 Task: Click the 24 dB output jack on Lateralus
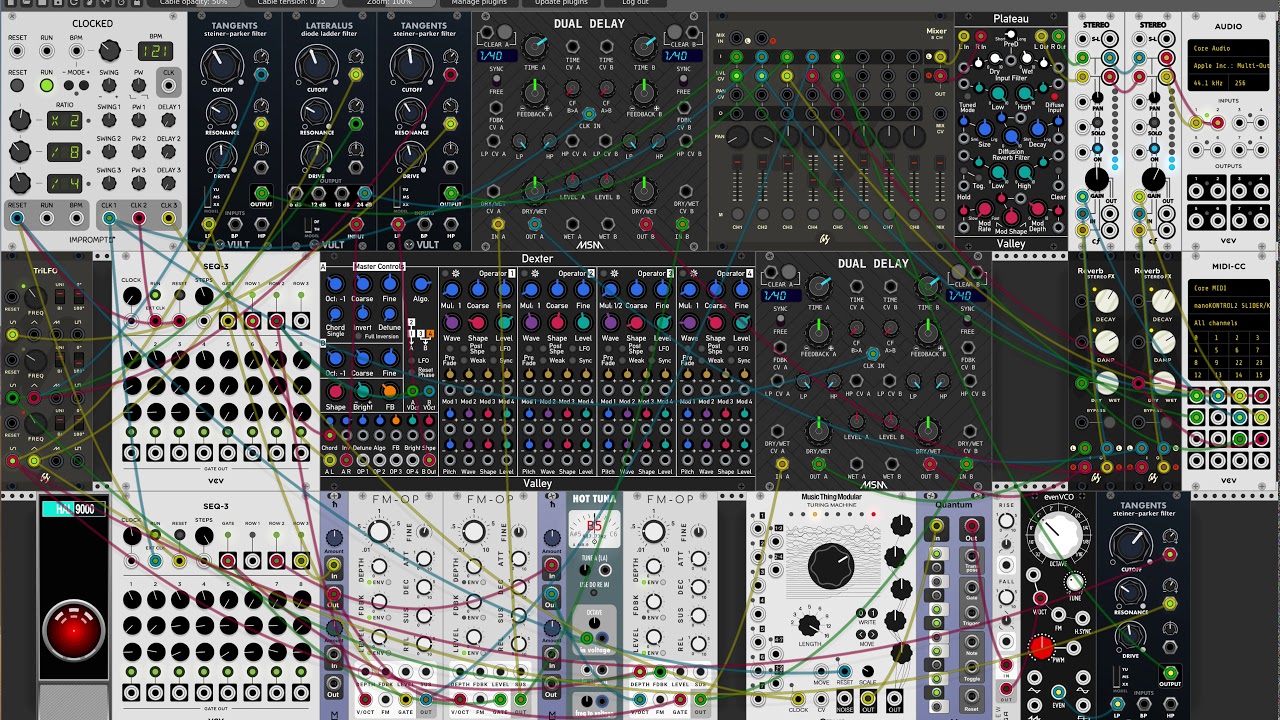364,194
